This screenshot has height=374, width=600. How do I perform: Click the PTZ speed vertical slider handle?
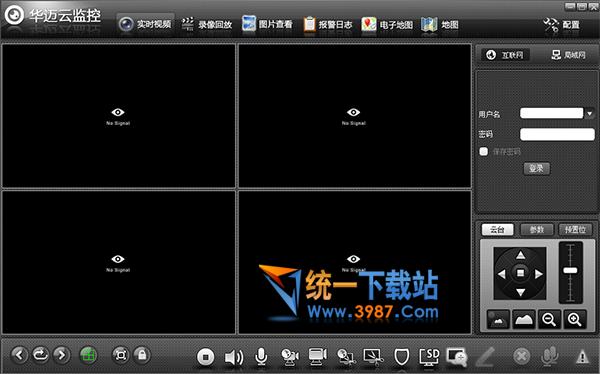tap(570, 271)
